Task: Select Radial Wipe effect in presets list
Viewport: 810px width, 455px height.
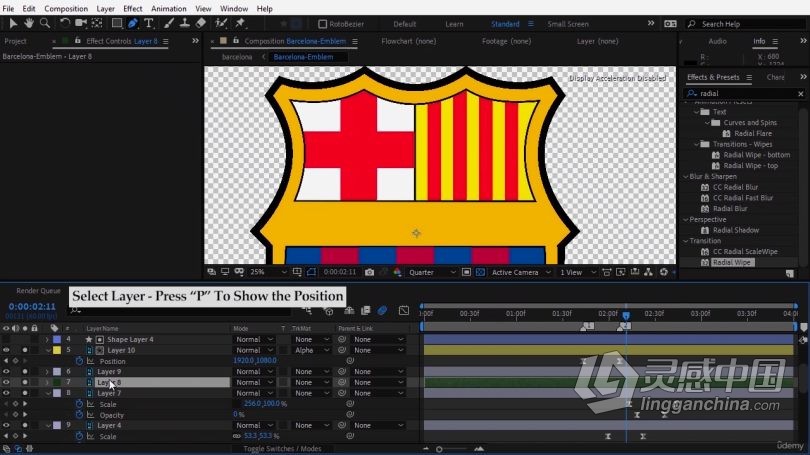Action: point(731,262)
